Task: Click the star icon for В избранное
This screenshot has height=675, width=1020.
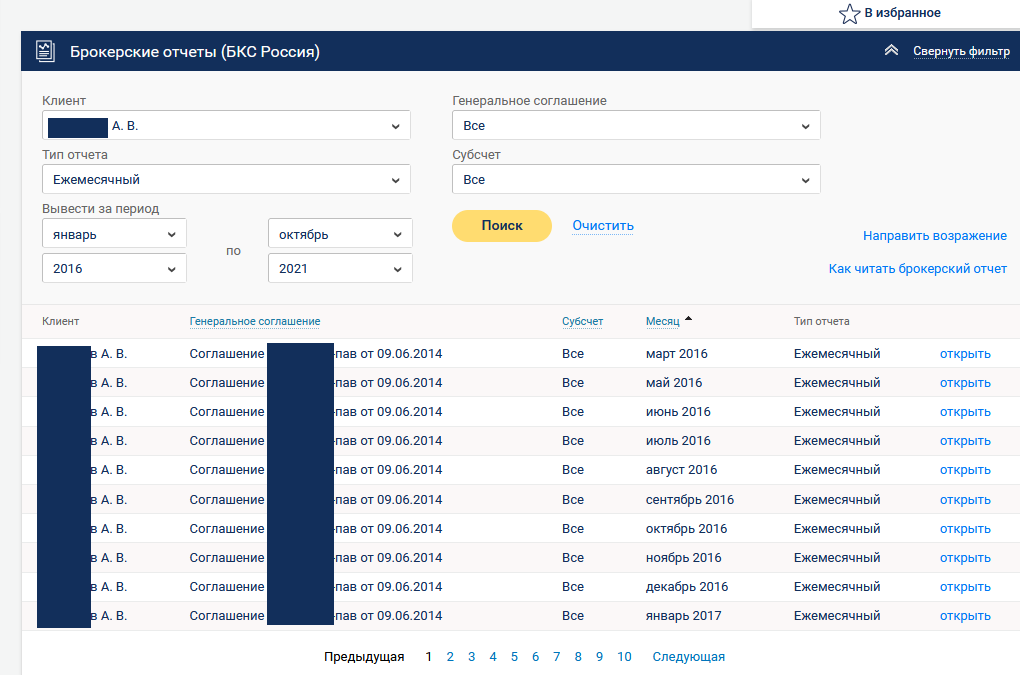Action: coord(848,14)
